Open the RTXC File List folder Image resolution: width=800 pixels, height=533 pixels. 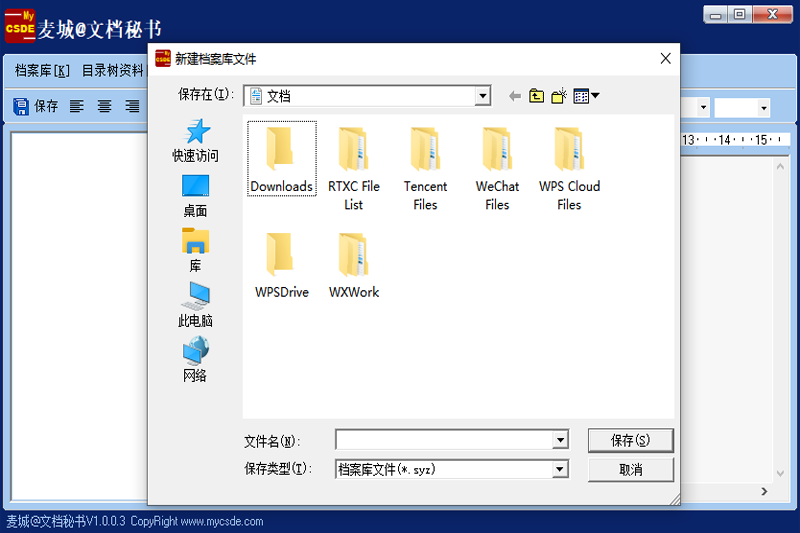click(354, 168)
